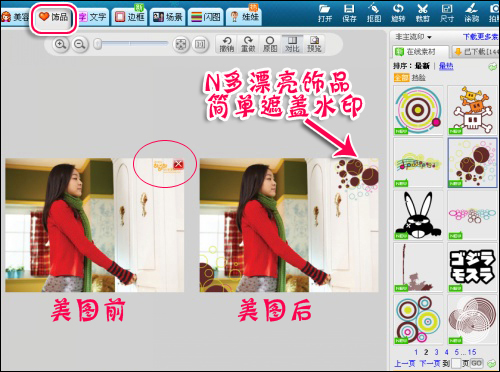Open the 抠图 cutout tool
This screenshot has height=372, width=500.
coord(374,13)
